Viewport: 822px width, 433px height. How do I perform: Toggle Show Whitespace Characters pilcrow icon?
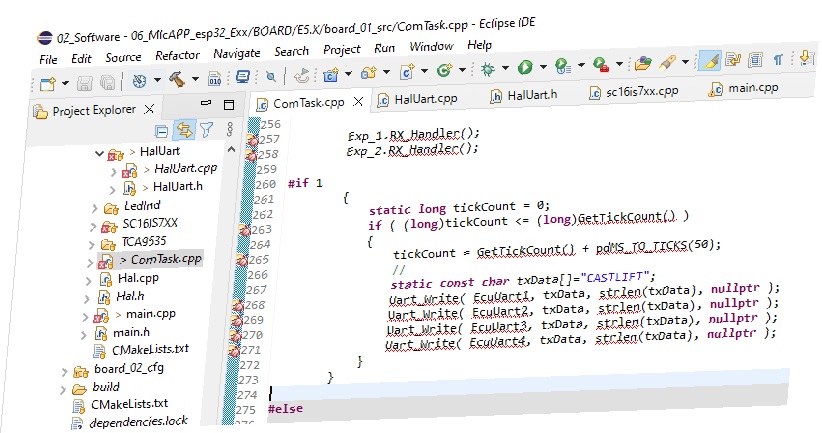tap(778, 59)
